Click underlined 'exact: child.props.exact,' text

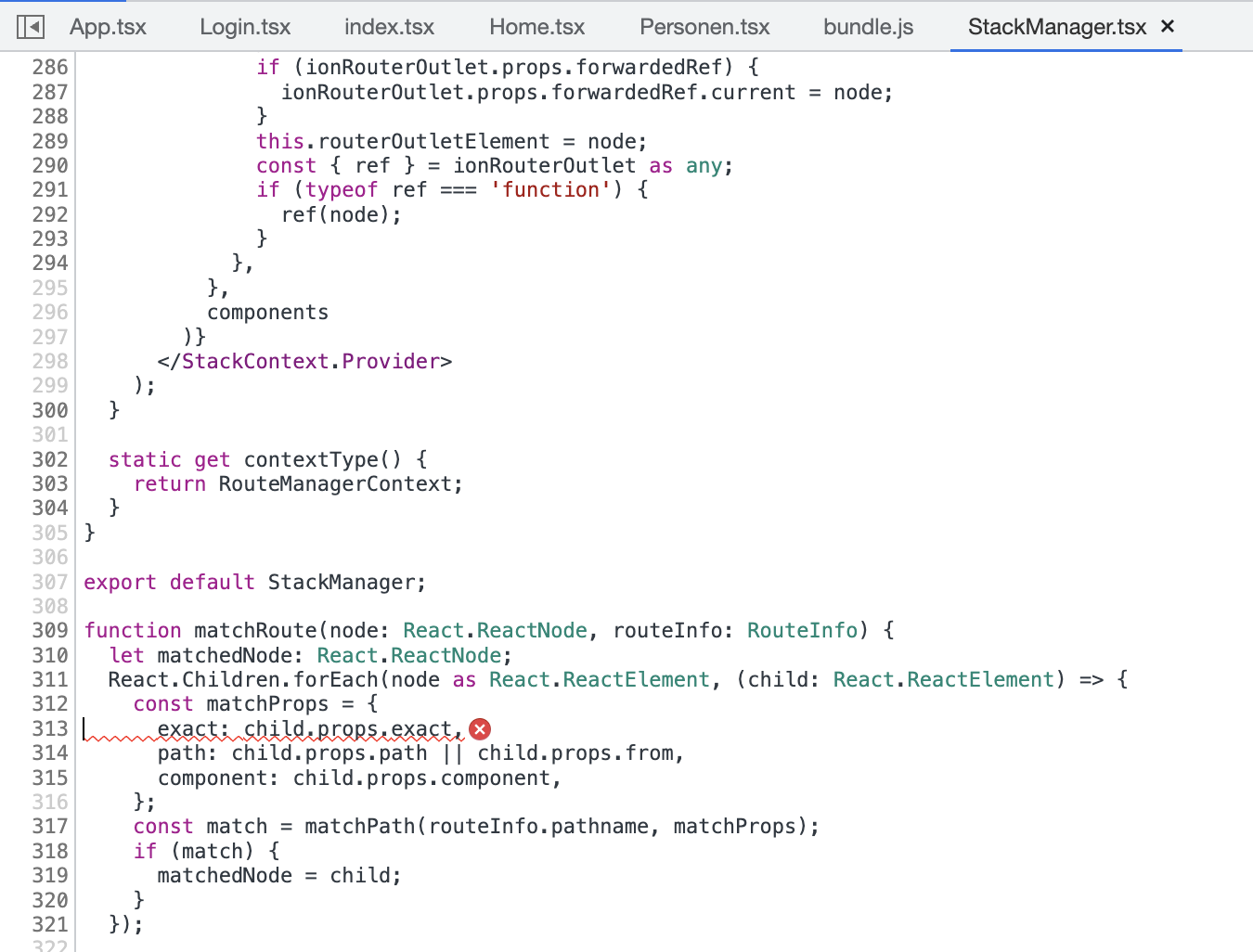(310, 728)
